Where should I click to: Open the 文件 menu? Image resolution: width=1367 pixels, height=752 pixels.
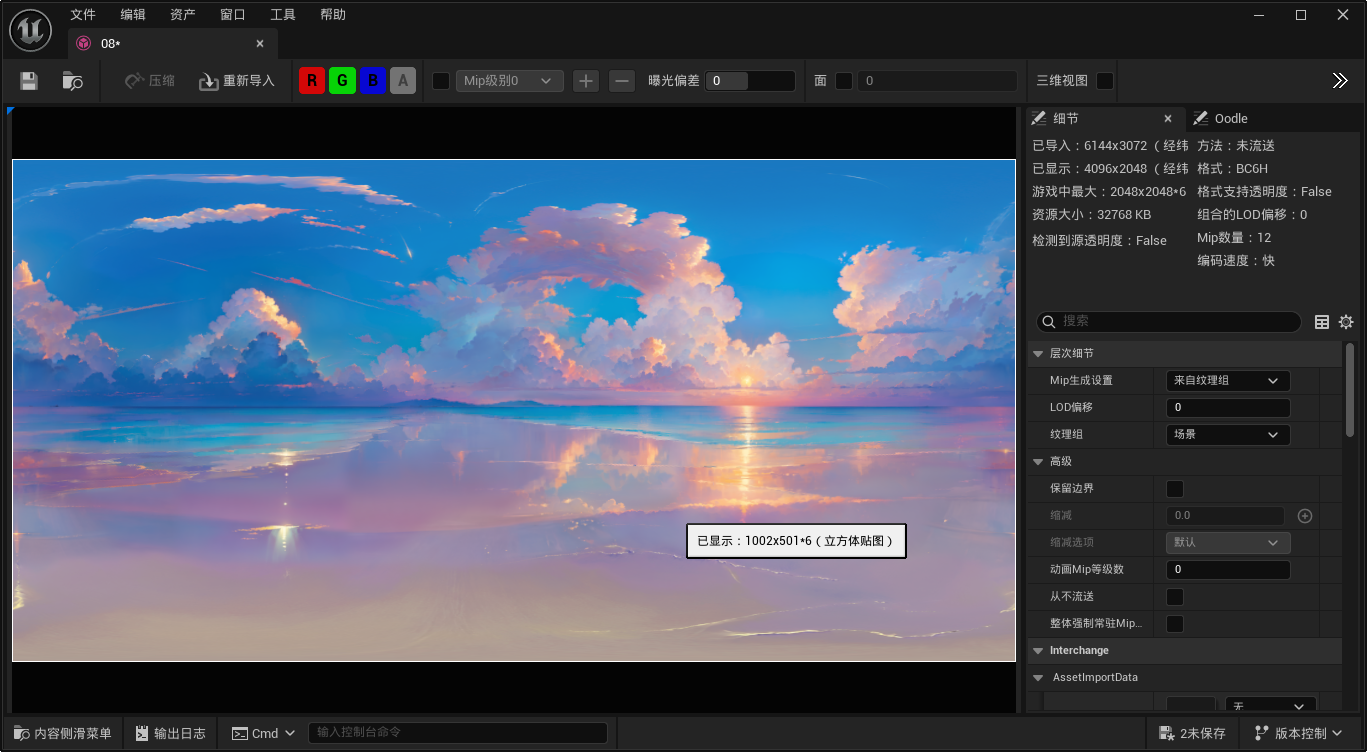[x=83, y=15]
